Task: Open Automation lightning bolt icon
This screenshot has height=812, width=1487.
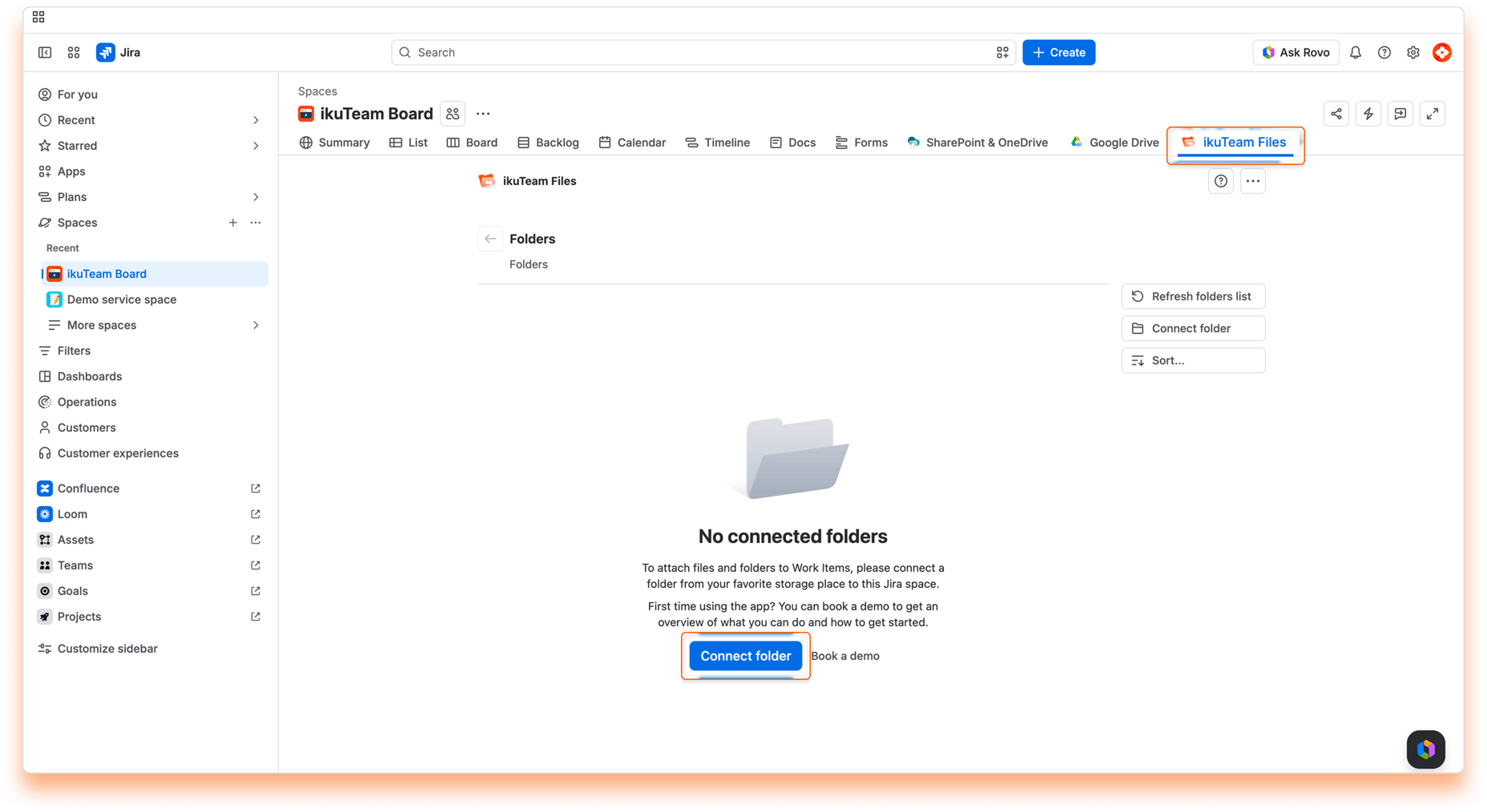Action: (x=1368, y=114)
